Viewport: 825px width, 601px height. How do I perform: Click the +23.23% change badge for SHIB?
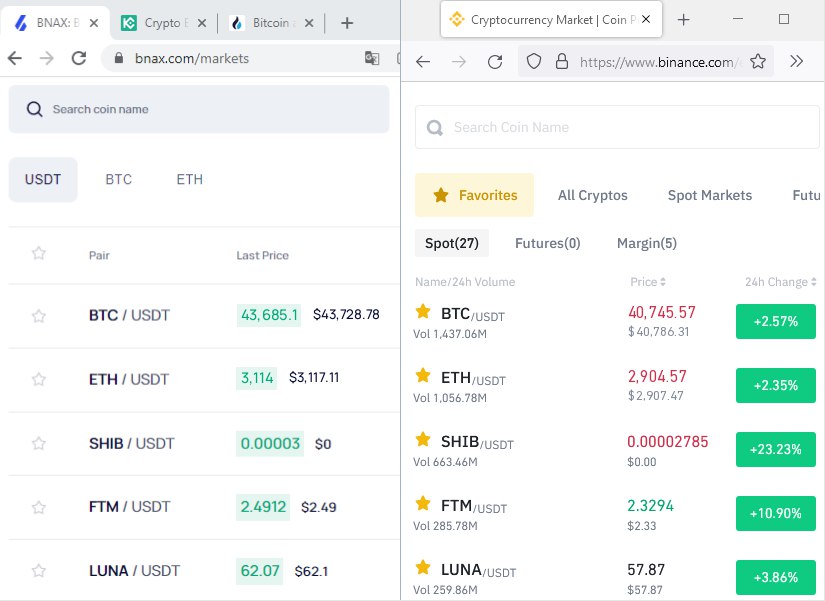776,449
